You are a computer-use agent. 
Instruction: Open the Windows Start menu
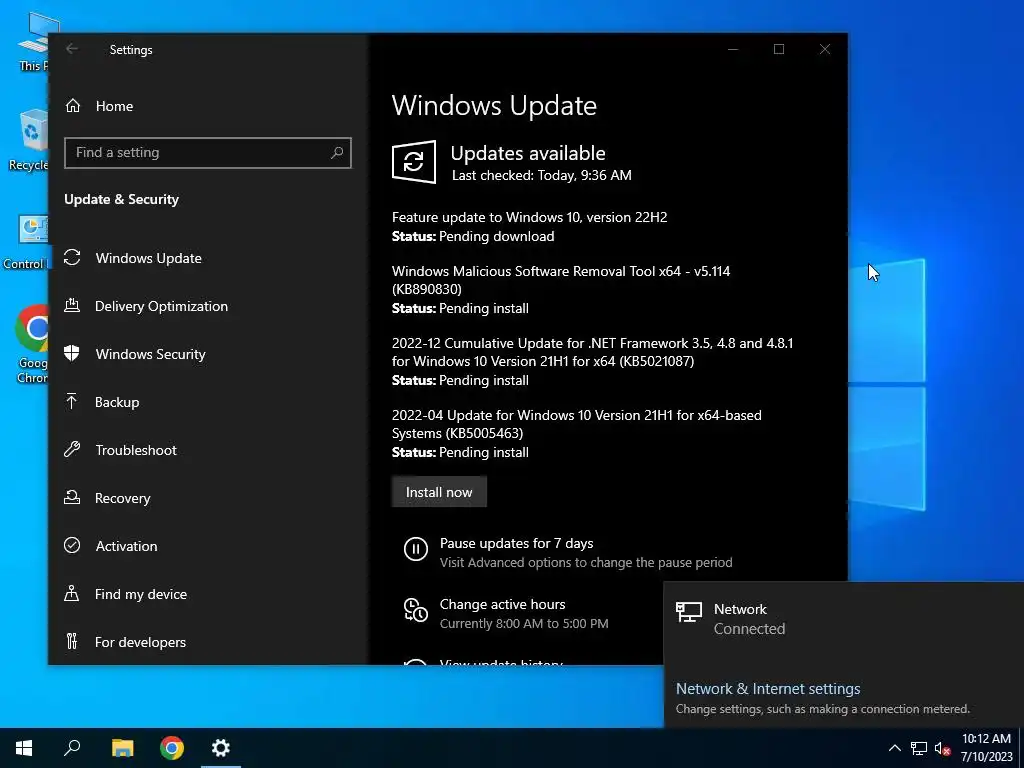coord(24,748)
